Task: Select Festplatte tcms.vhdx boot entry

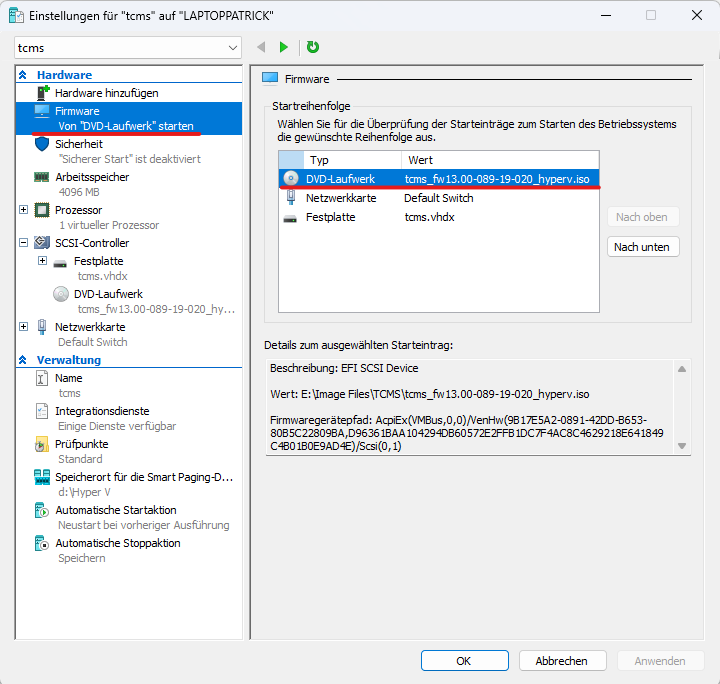Action: point(330,217)
